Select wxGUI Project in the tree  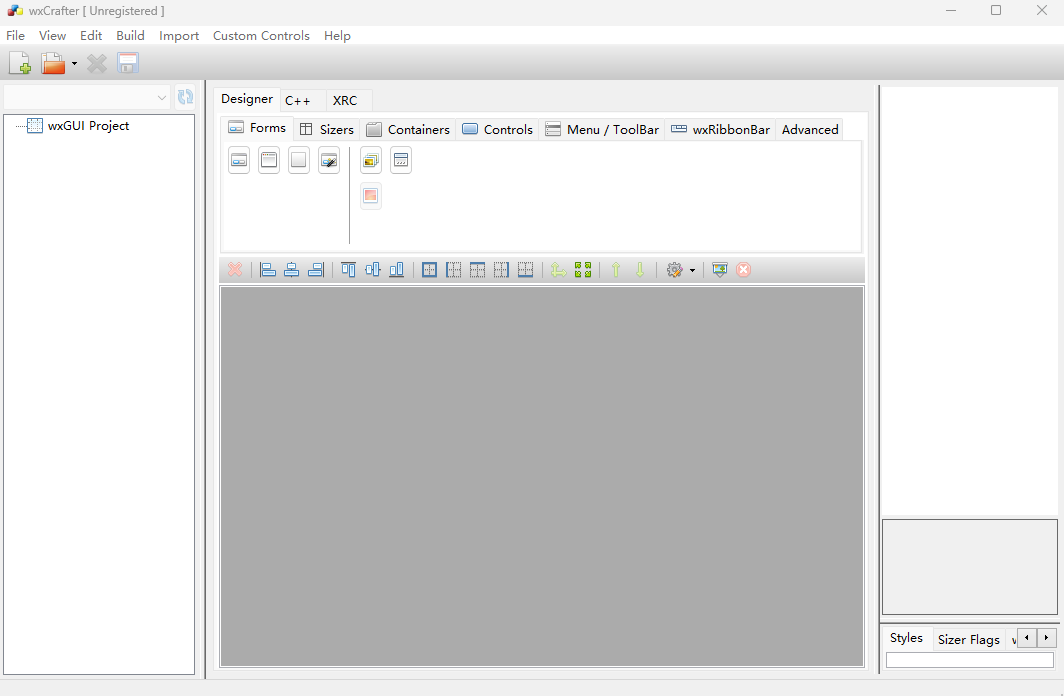88,126
